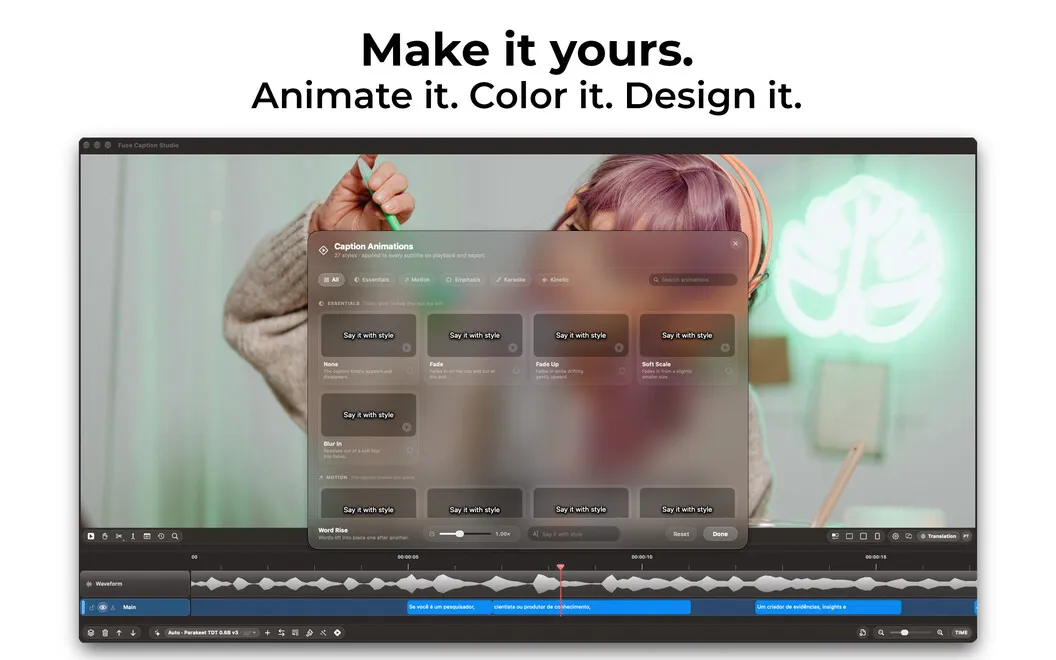This screenshot has width=1056, height=660.
Task: Select the Fade Up animation radio button
Action: click(622, 371)
